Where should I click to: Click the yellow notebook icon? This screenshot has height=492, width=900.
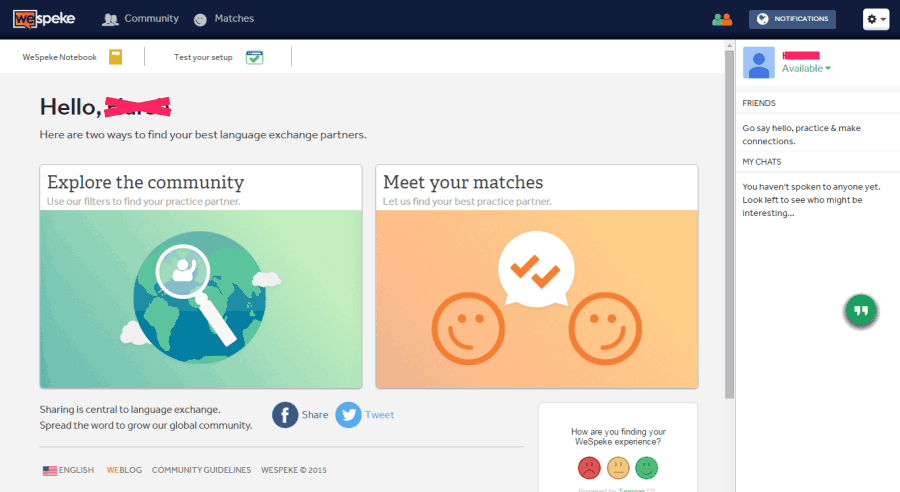click(115, 57)
